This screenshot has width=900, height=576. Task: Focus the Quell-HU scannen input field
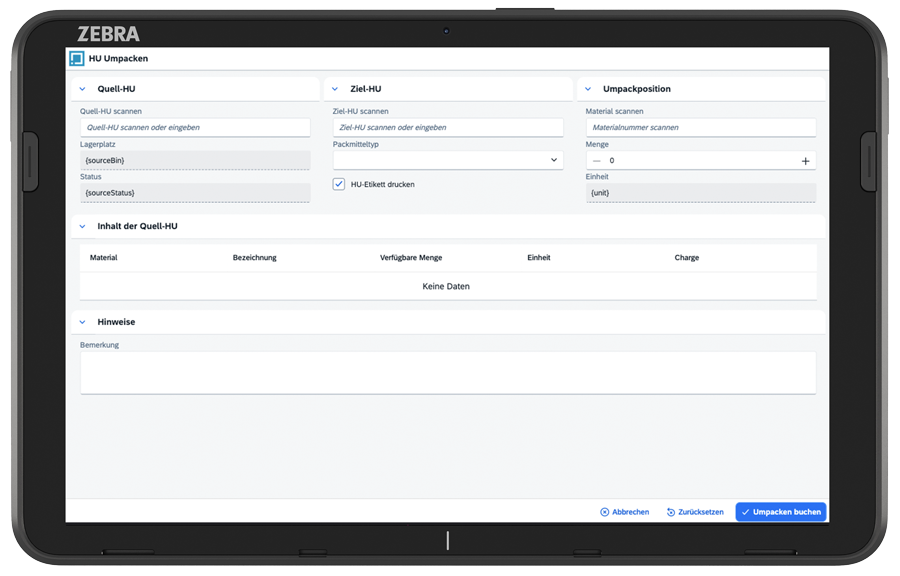click(195, 127)
